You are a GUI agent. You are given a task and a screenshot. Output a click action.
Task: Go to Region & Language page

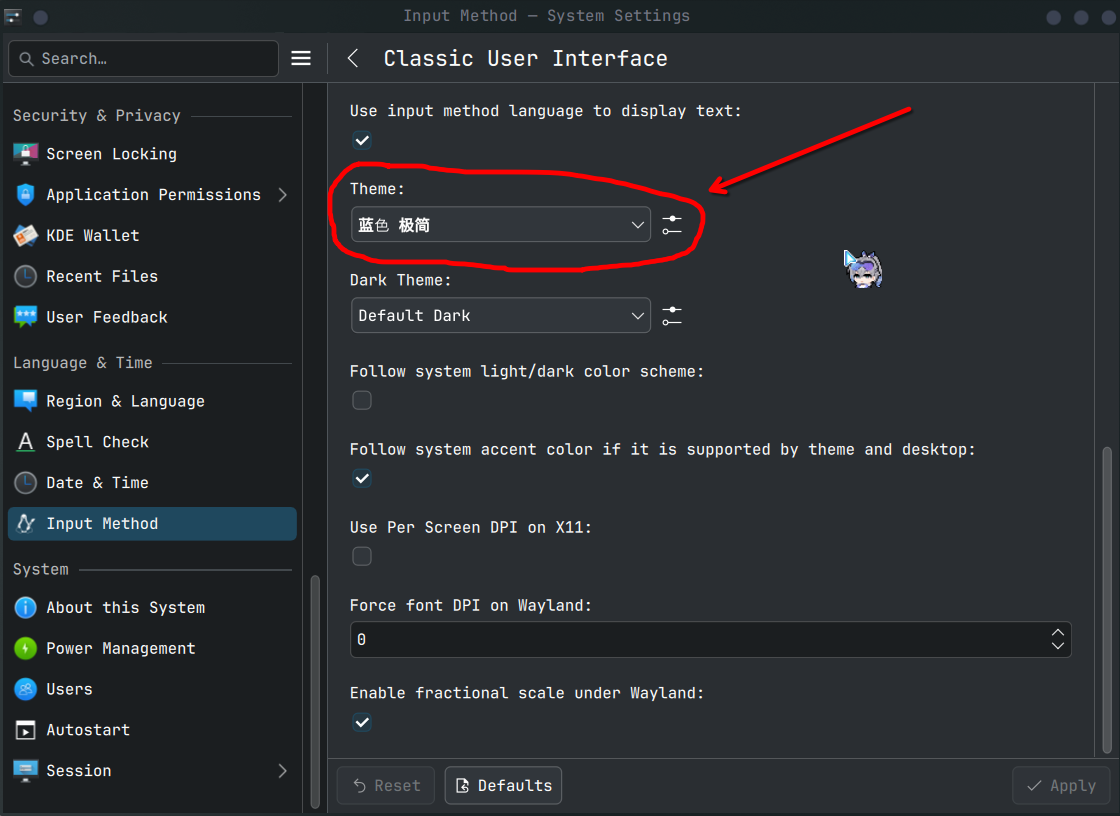pyautogui.click(x=125, y=401)
